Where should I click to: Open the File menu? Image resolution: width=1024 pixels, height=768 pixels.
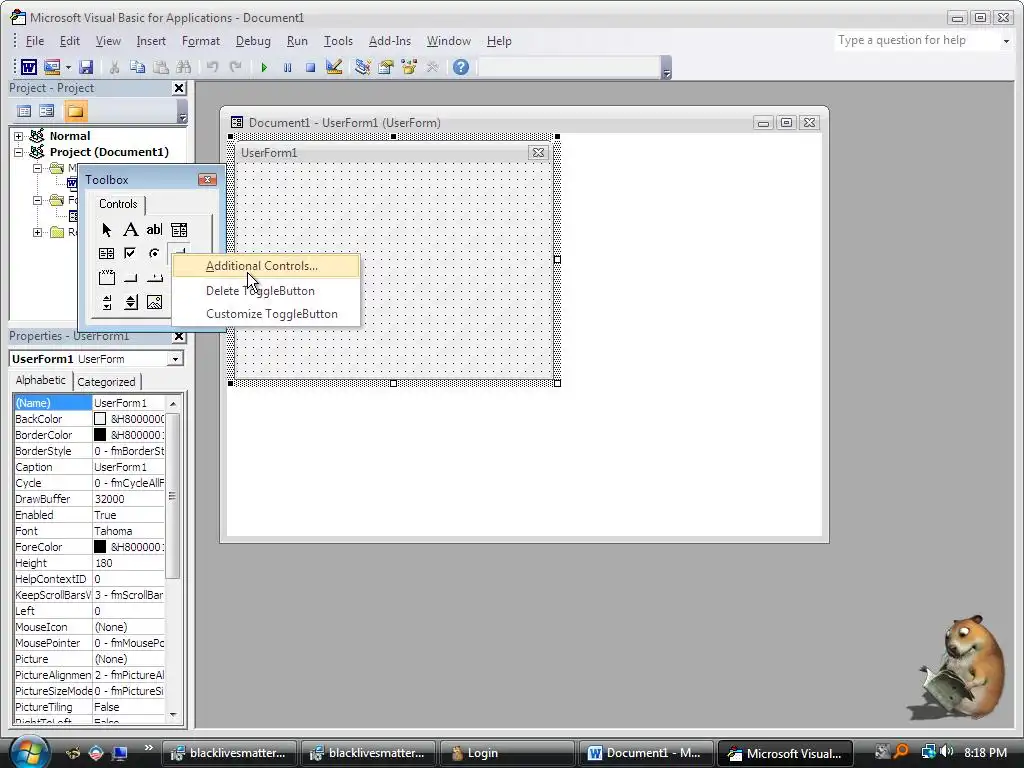click(35, 41)
